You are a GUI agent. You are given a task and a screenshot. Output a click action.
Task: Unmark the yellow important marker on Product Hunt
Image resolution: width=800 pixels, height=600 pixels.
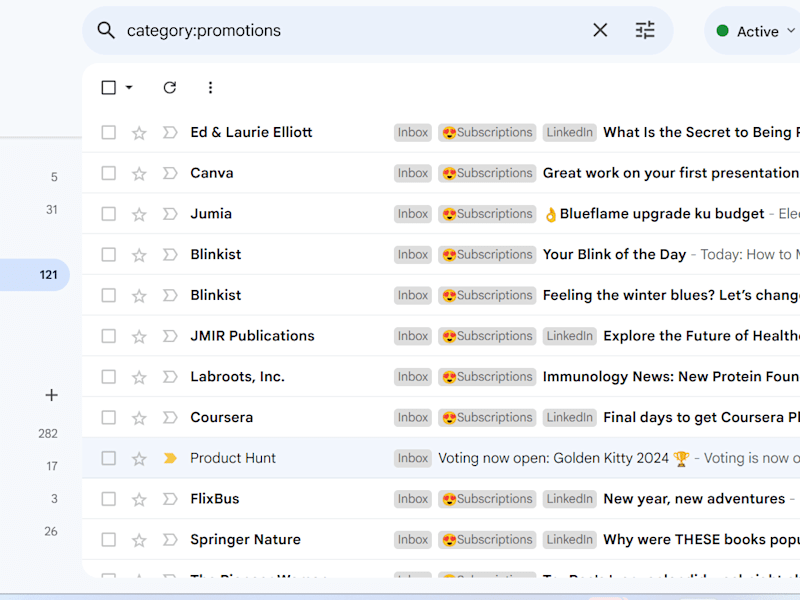click(x=170, y=458)
